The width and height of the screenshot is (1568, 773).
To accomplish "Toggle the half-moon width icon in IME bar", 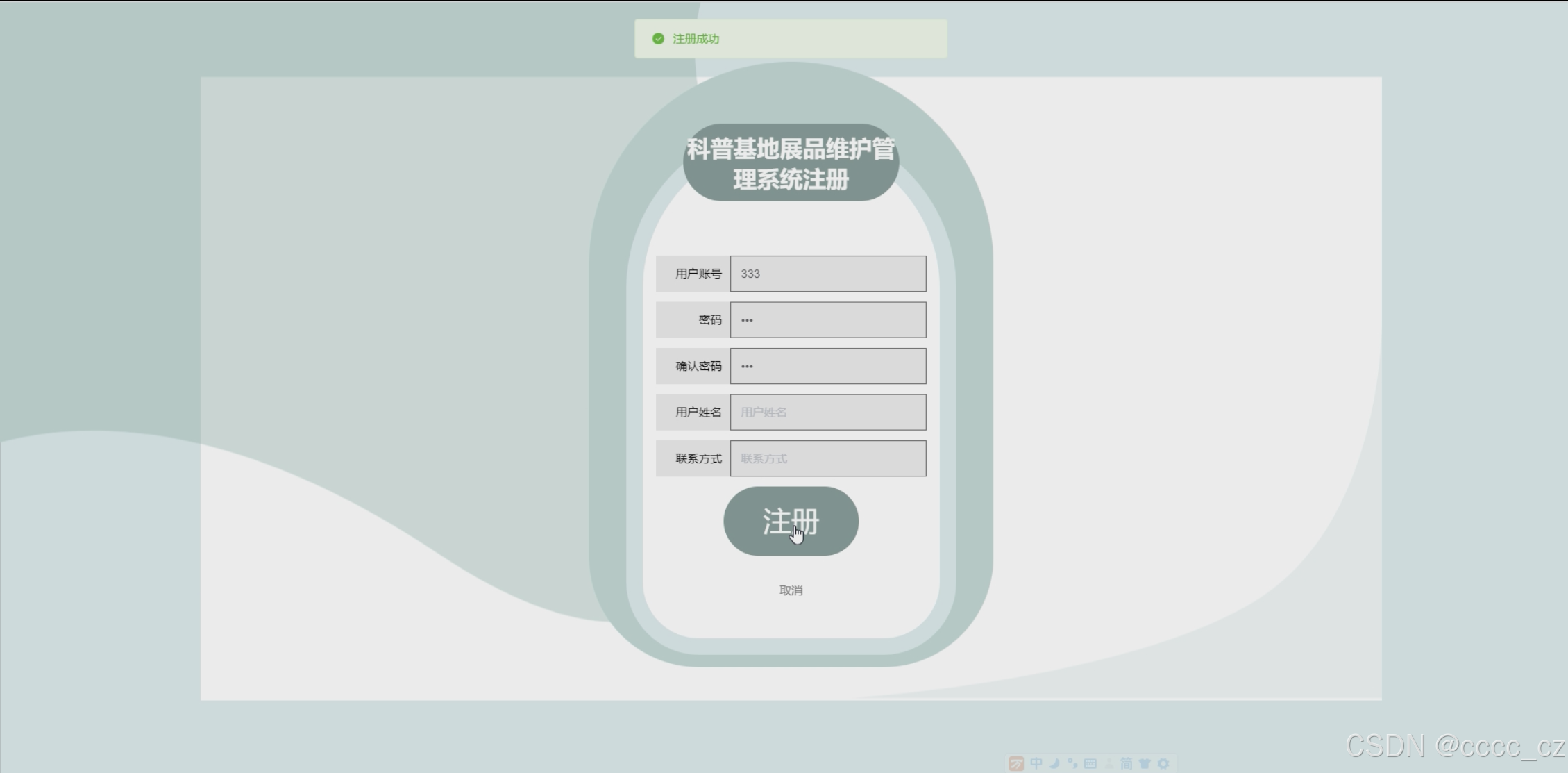I will [x=1054, y=763].
